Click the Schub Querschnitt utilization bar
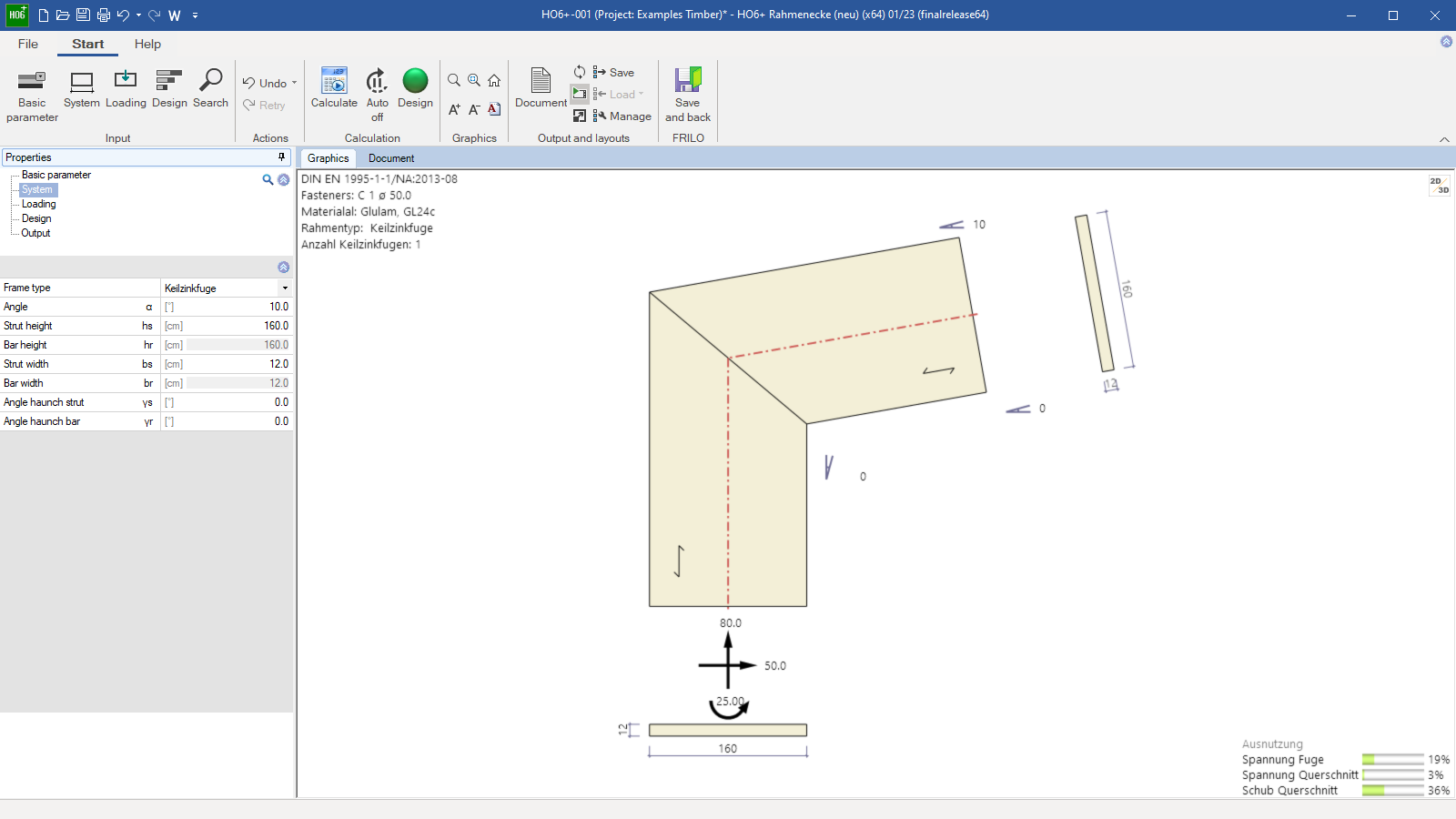Screen dimensions: 1456x819 [x=1392, y=790]
